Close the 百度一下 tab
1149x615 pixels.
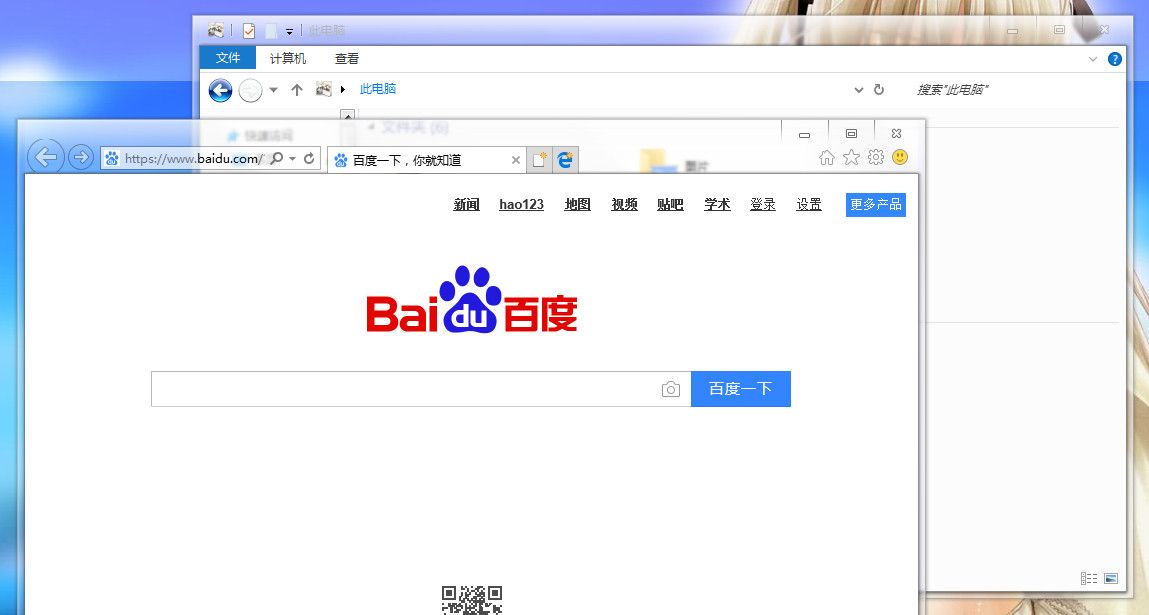click(516, 161)
